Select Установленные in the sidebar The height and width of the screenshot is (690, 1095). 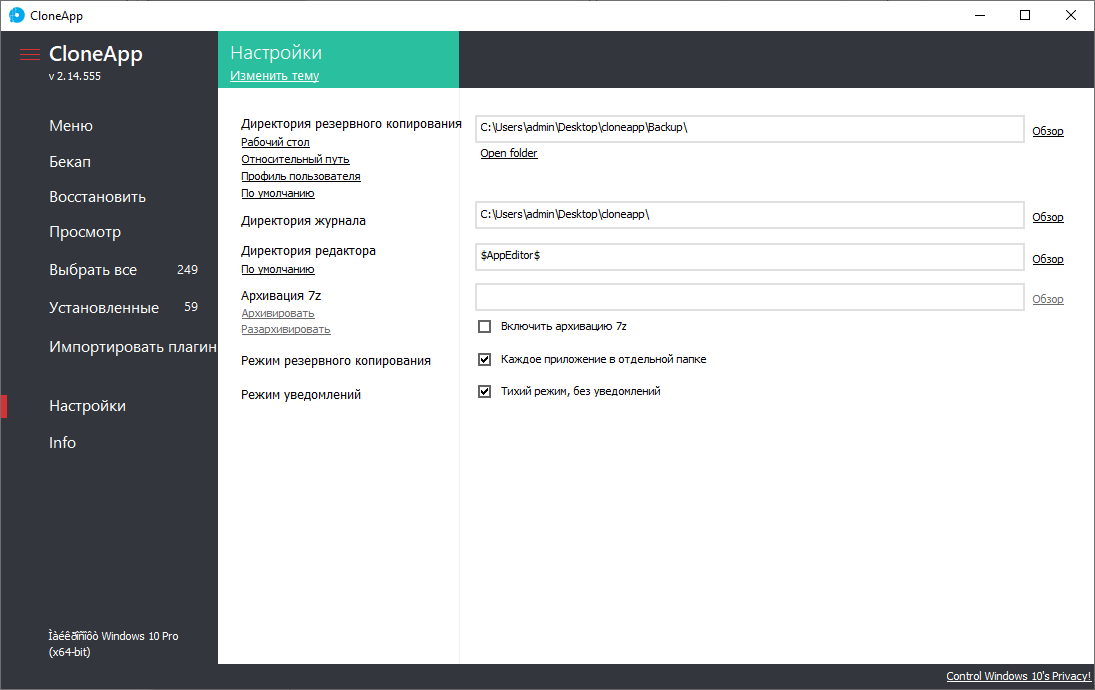coord(104,308)
